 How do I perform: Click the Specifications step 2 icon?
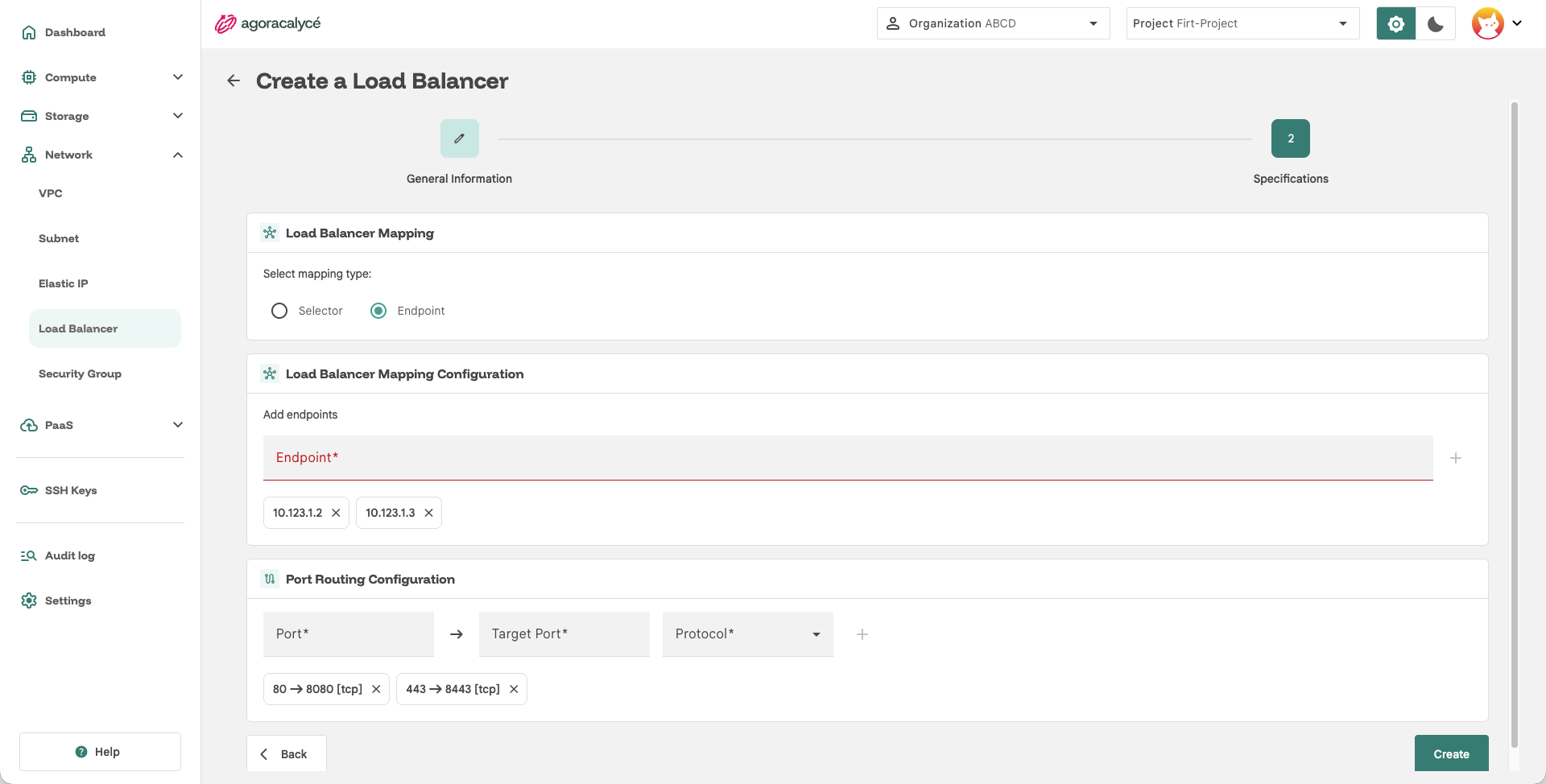click(1291, 138)
